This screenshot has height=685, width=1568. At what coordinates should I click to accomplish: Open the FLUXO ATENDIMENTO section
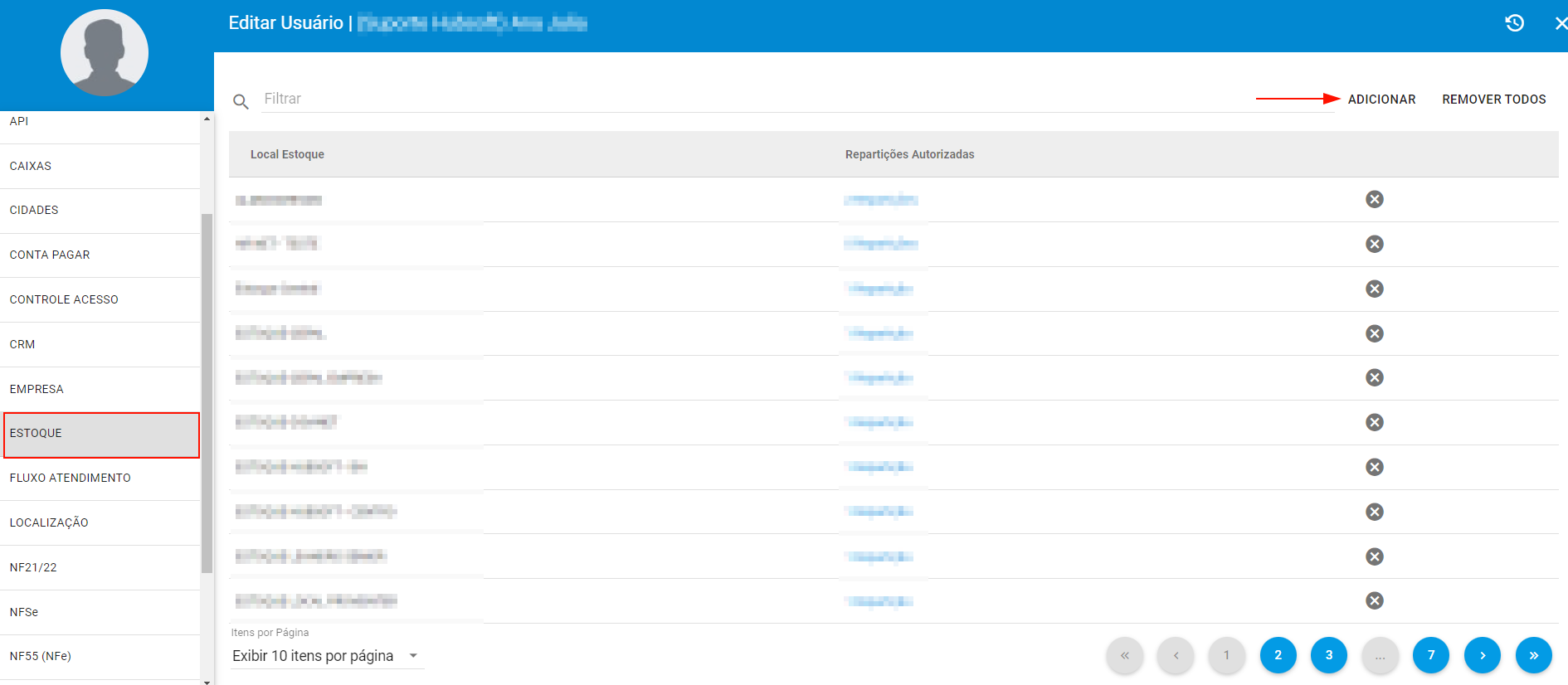100,479
